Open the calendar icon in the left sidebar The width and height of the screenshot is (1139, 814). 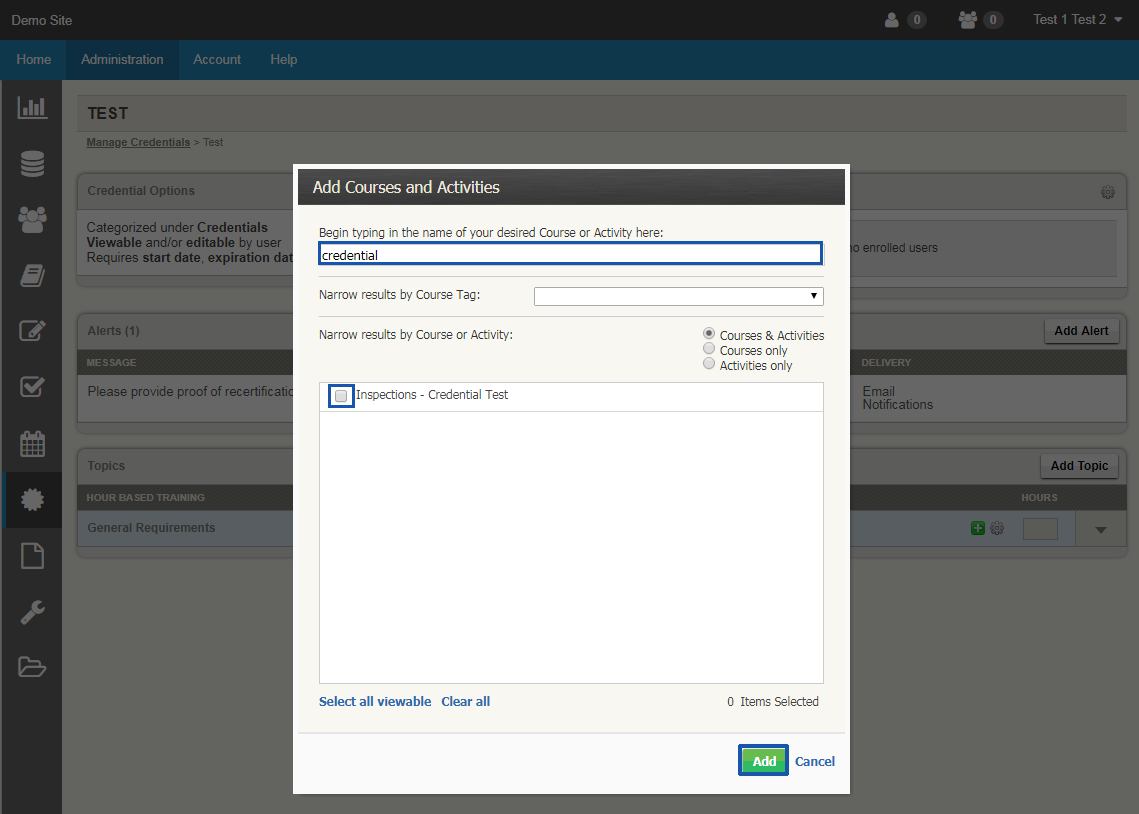[x=31, y=443]
